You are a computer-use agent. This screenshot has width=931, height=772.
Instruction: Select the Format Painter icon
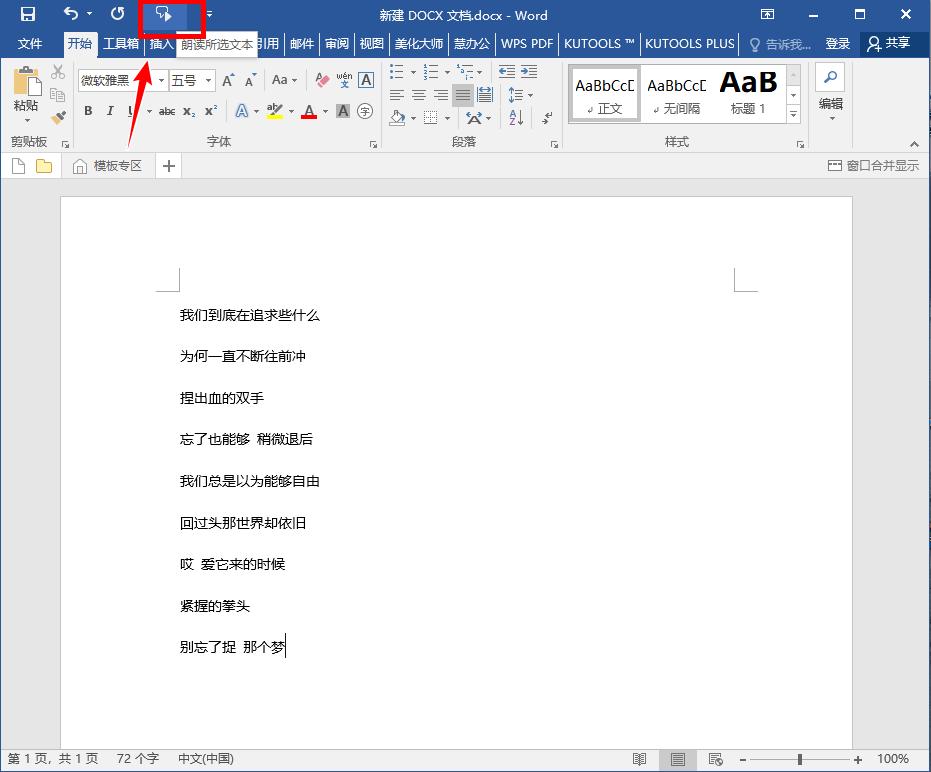click(x=57, y=116)
